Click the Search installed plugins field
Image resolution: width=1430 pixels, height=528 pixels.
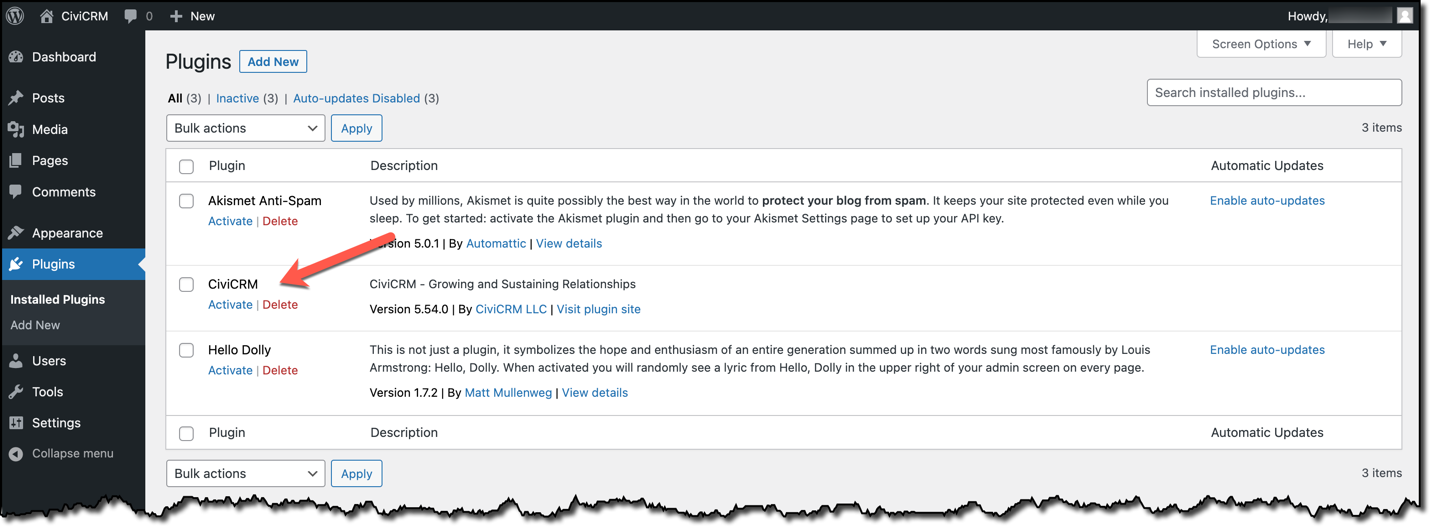coord(1273,93)
